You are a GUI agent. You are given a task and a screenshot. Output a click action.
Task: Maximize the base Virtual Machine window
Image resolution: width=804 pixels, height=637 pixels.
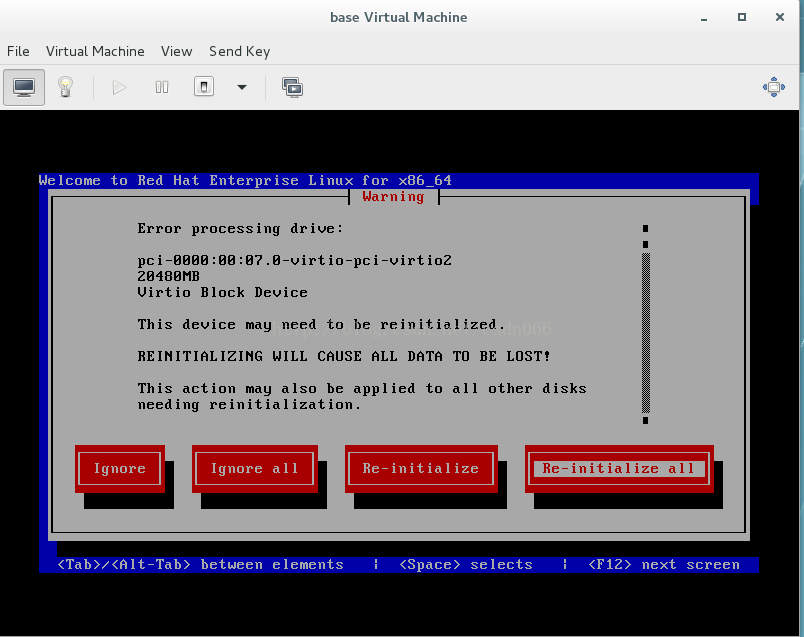click(x=741, y=17)
